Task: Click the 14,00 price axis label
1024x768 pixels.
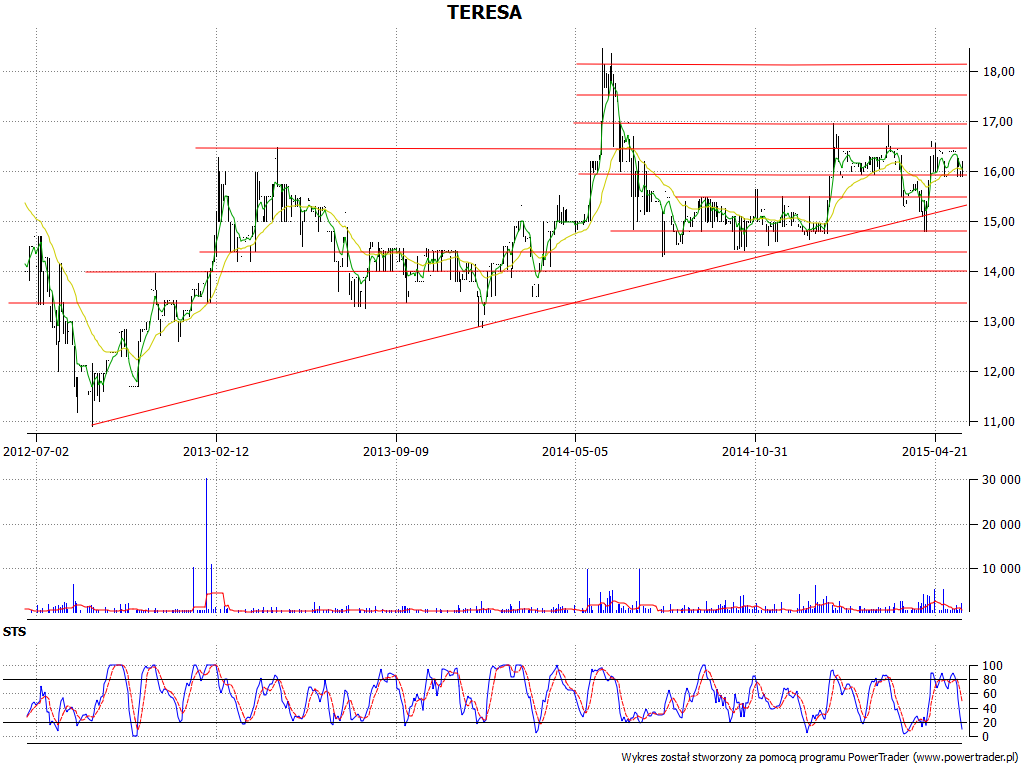Action: click(999, 272)
